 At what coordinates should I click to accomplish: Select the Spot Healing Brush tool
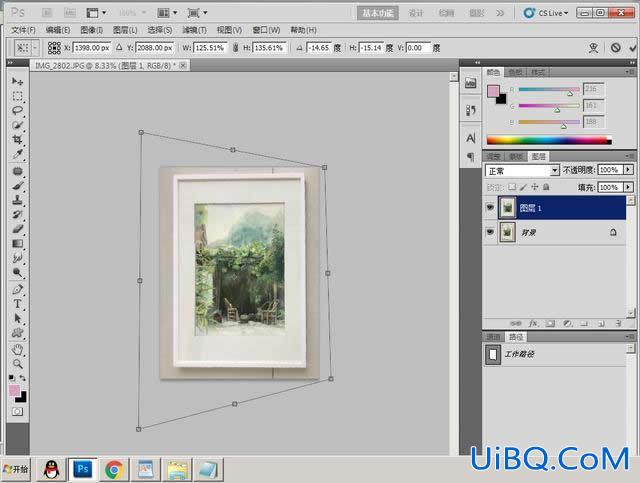[17, 171]
